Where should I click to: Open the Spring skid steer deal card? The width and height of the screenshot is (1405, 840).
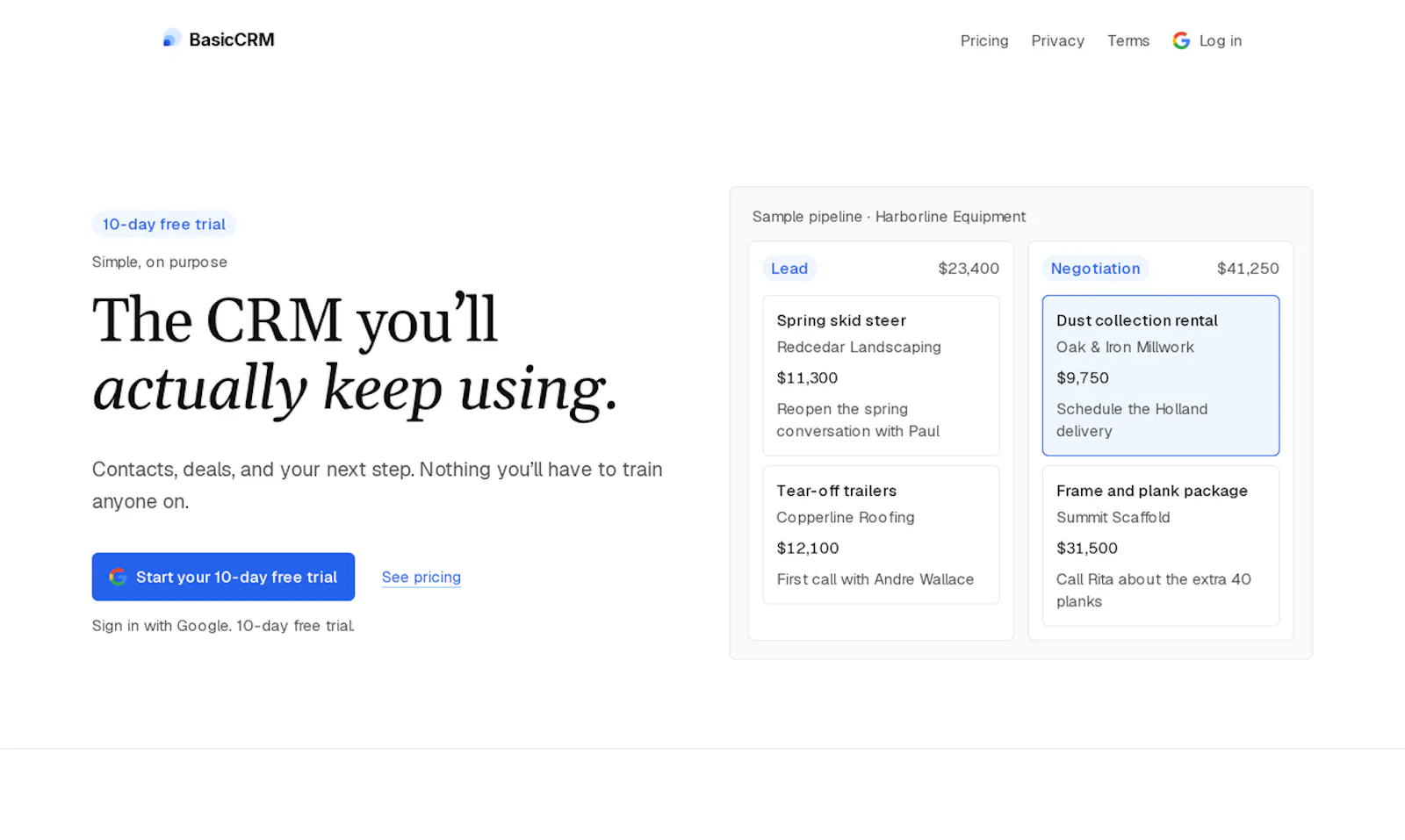pyautogui.click(x=881, y=376)
